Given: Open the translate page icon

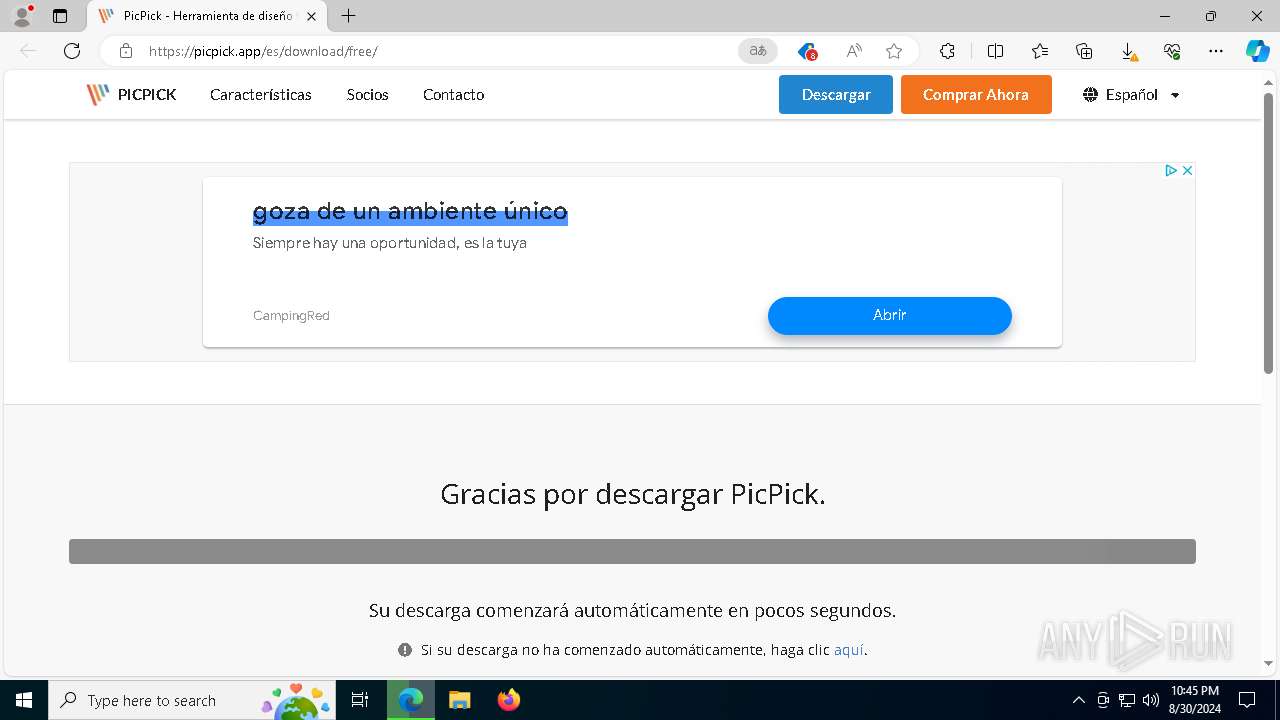Looking at the screenshot, I should tap(758, 51).
